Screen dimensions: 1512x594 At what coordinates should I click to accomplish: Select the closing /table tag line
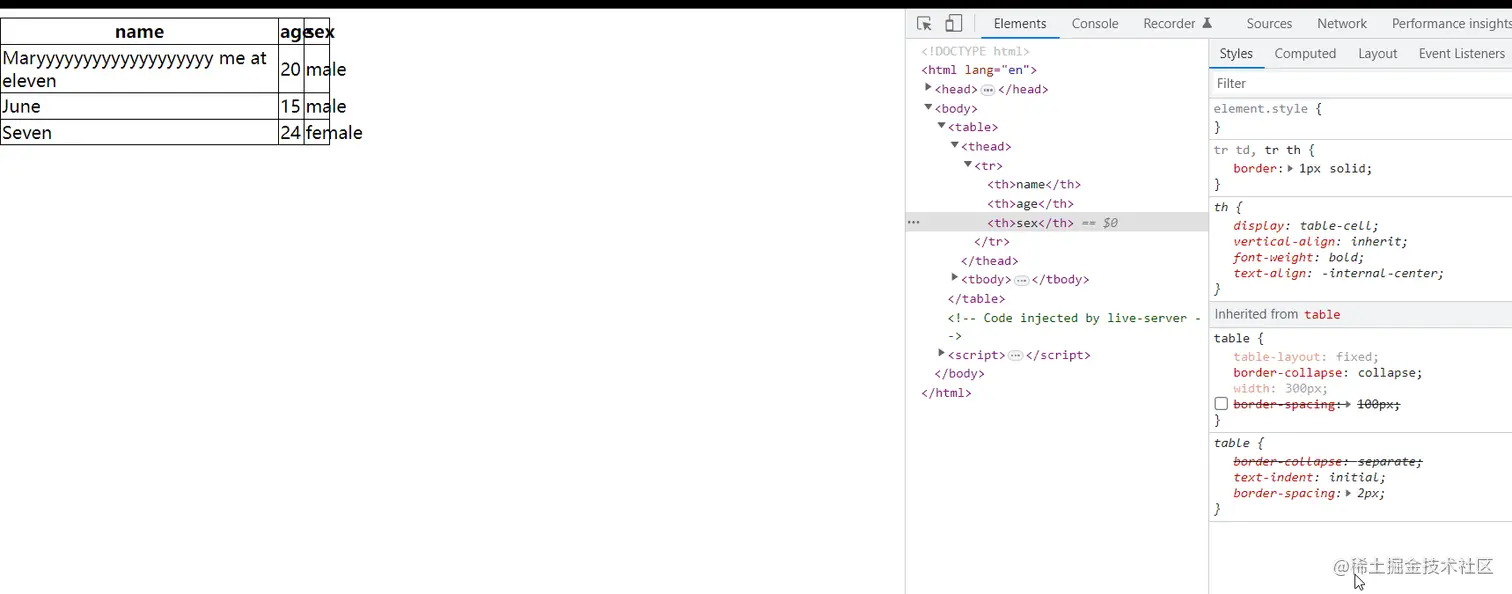coord(977,299)
